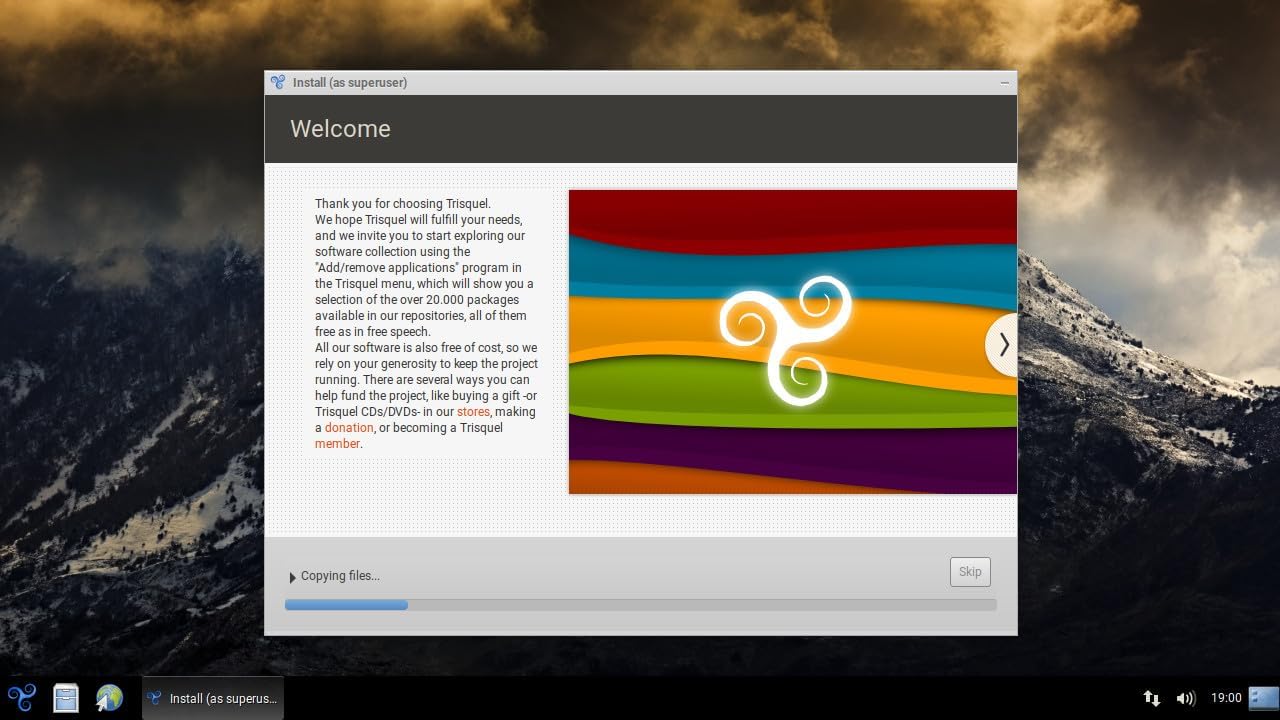Click the Copying files label
The width and height of the screenshot is (1280, 720).
[x=340, y=576]
